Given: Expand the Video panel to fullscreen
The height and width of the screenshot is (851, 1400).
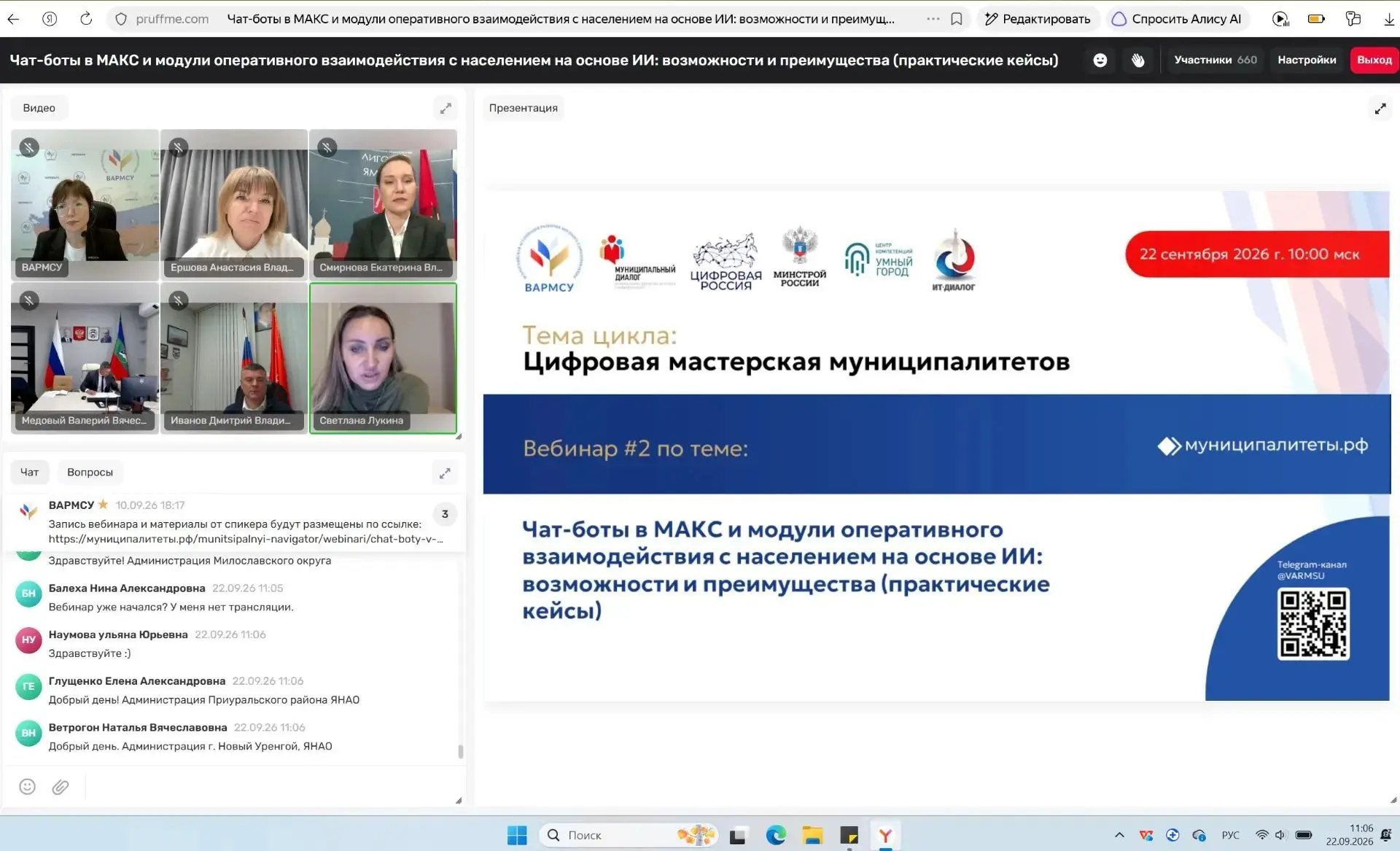Looking at the screenshot, I should click(446, 109).
